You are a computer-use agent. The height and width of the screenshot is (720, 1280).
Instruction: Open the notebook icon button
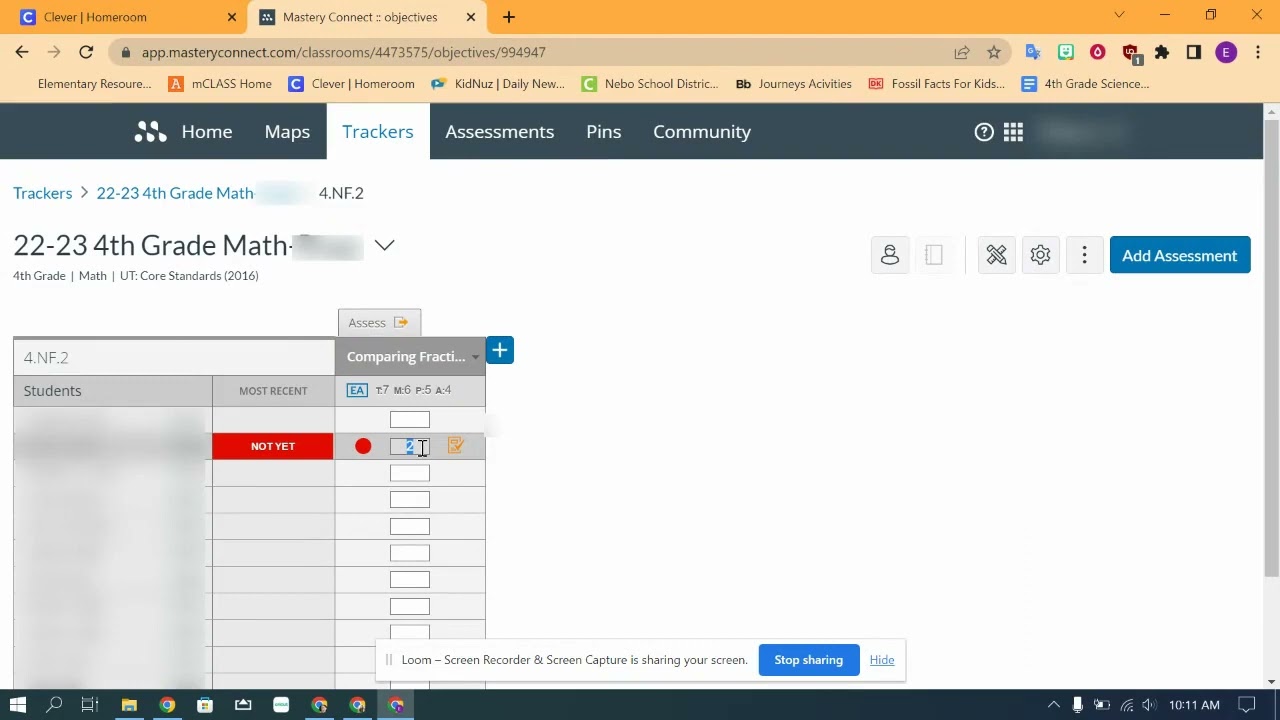tap(934, 255)
